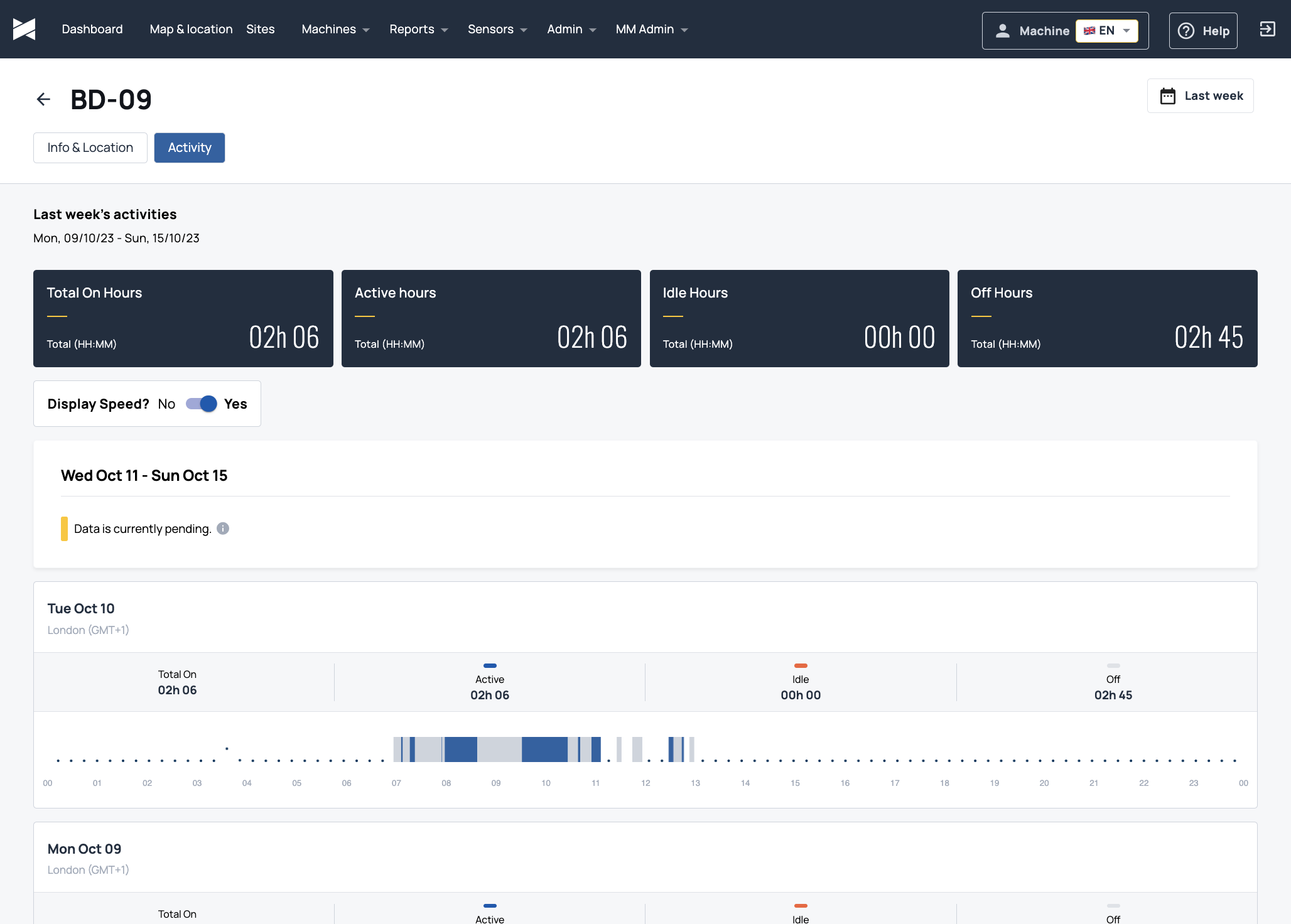Click the Off 02h 45 value for Tue Oct 10
Image resolution: width=1291 pixels, height=924 pixels.
1113,695
